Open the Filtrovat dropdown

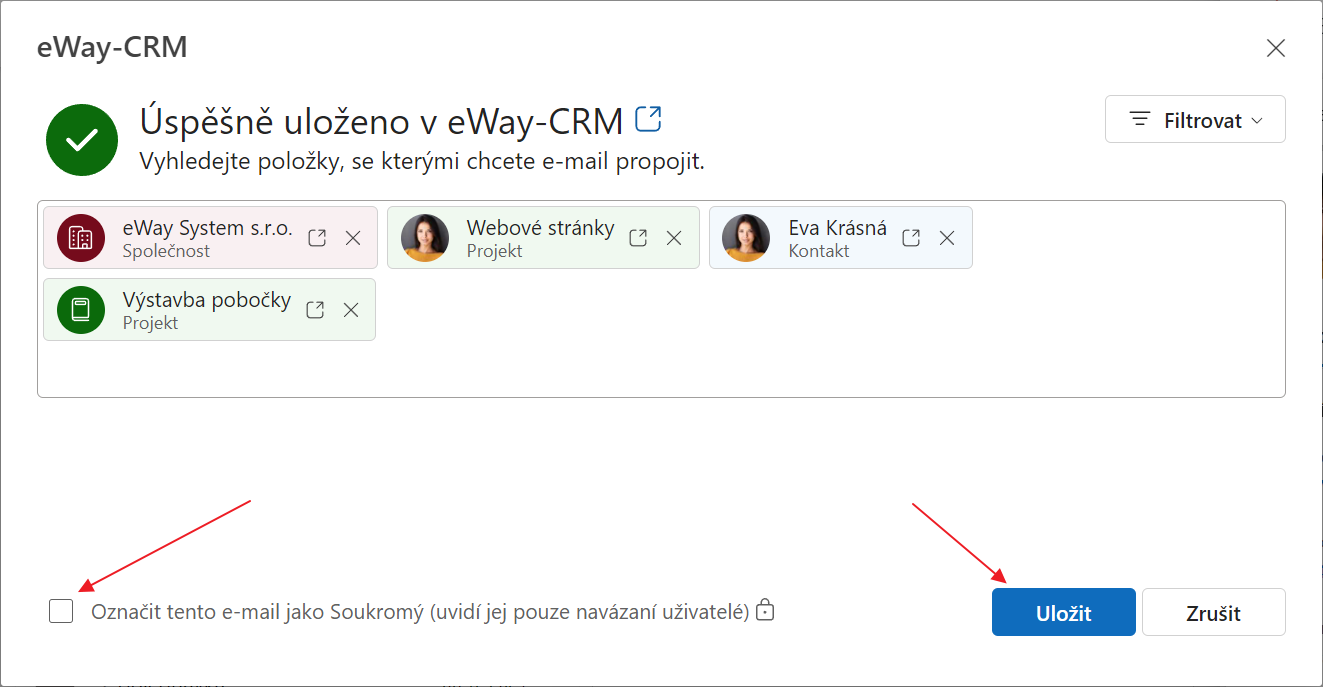click(x=1195, y=120)
